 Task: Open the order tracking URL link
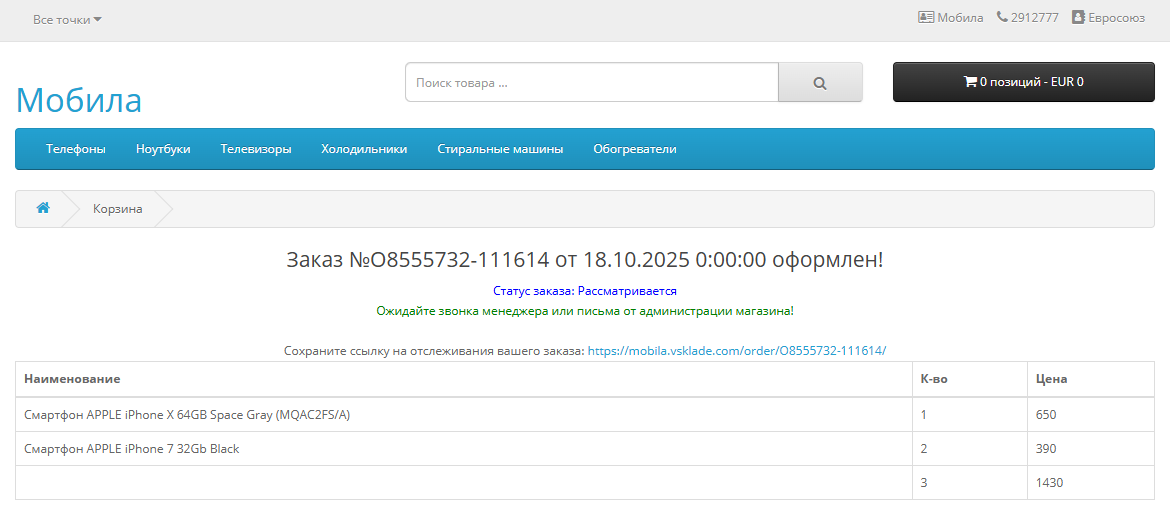click(736, 351)
